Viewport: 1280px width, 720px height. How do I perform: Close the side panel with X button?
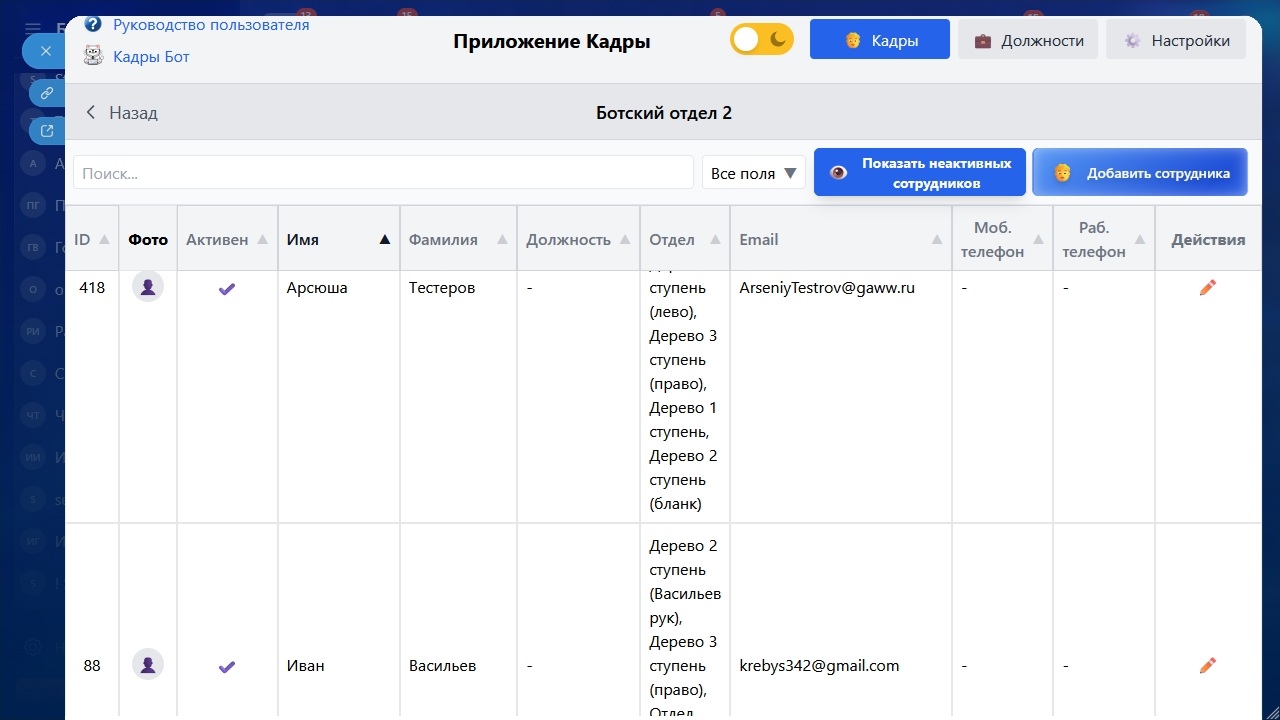(45, 51)
